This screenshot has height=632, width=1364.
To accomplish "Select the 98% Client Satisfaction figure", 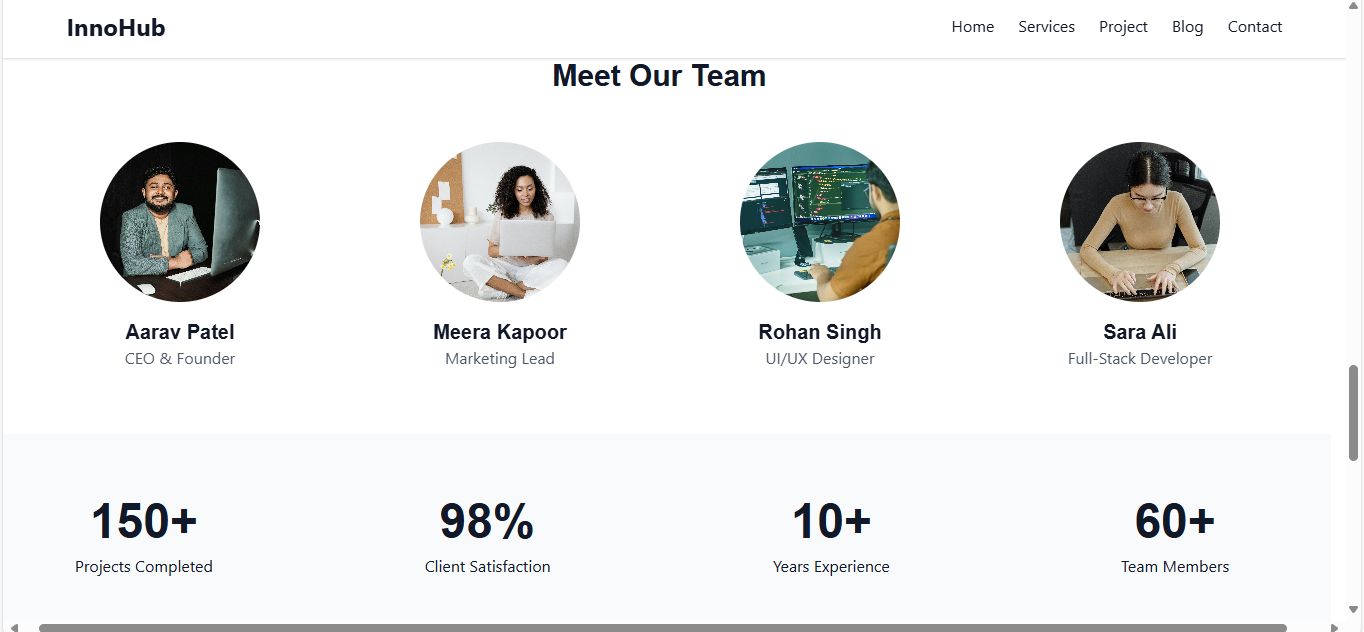I will tap(487, 522).
